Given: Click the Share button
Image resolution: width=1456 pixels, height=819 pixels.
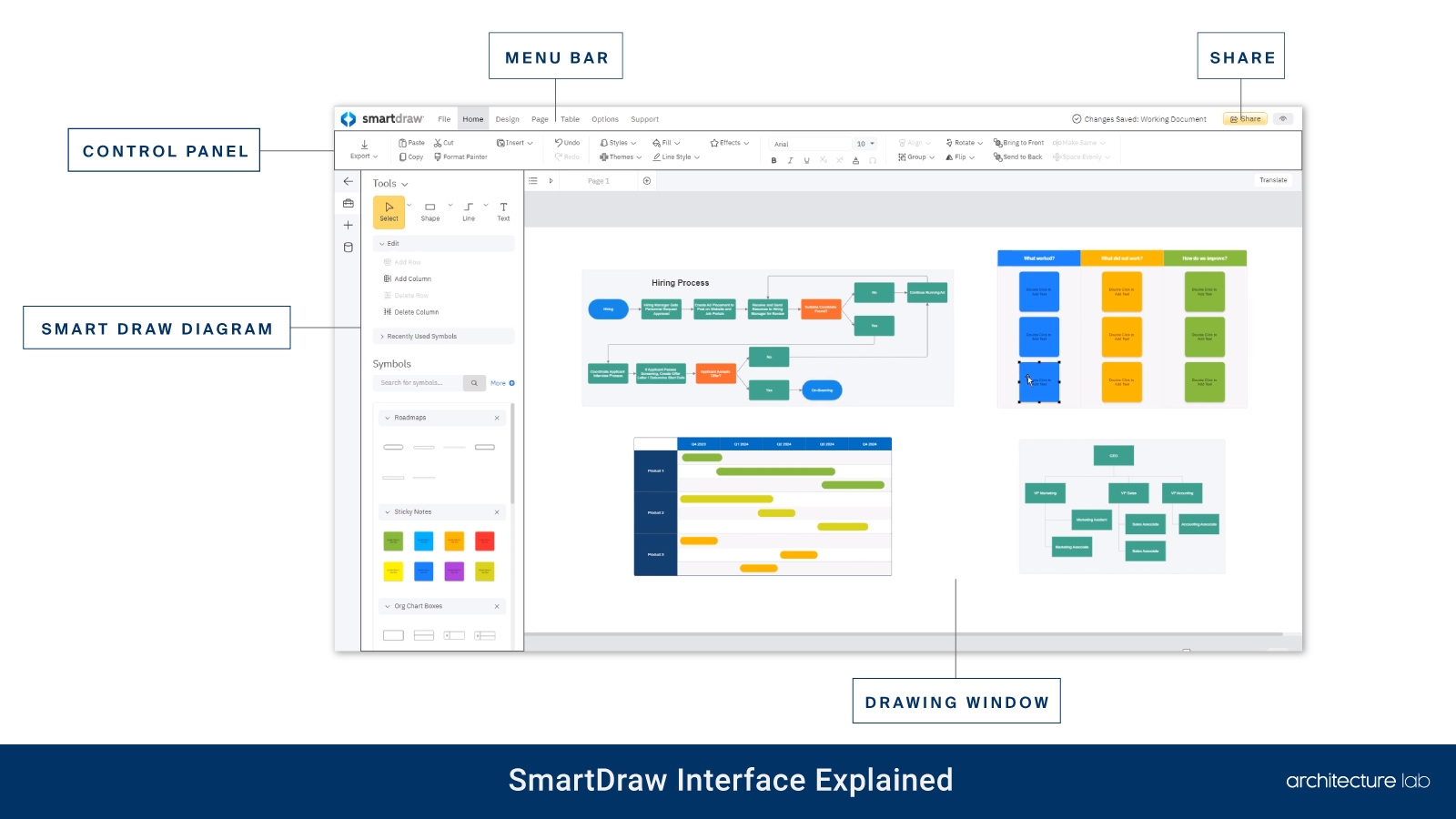Looking at the screenshot, I should point(1245,118).
